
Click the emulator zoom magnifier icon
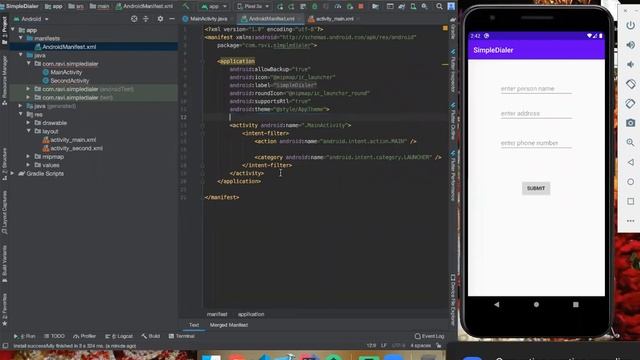click(x=631, y=142)
